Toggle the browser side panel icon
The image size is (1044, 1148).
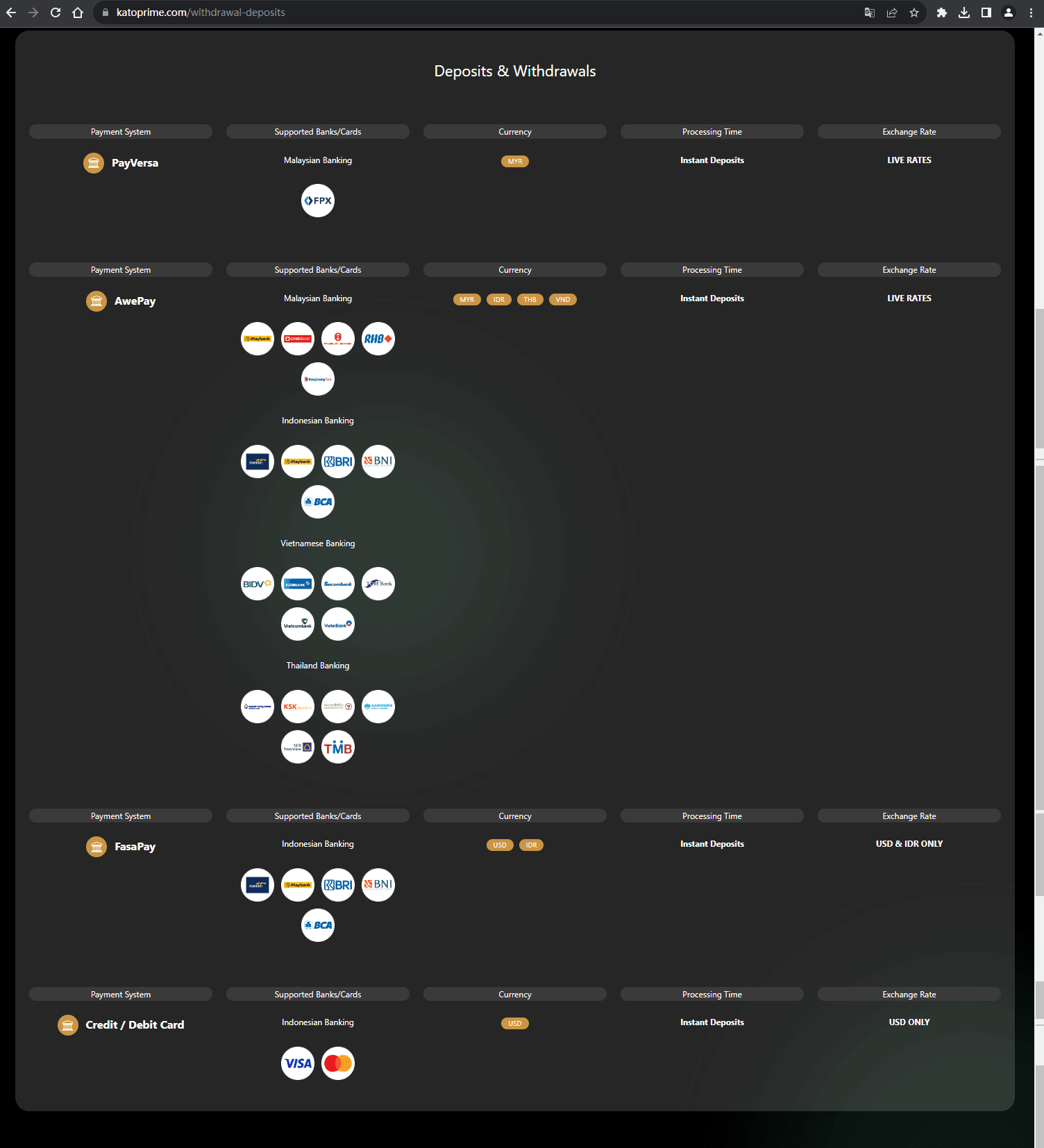click(986, 12)
